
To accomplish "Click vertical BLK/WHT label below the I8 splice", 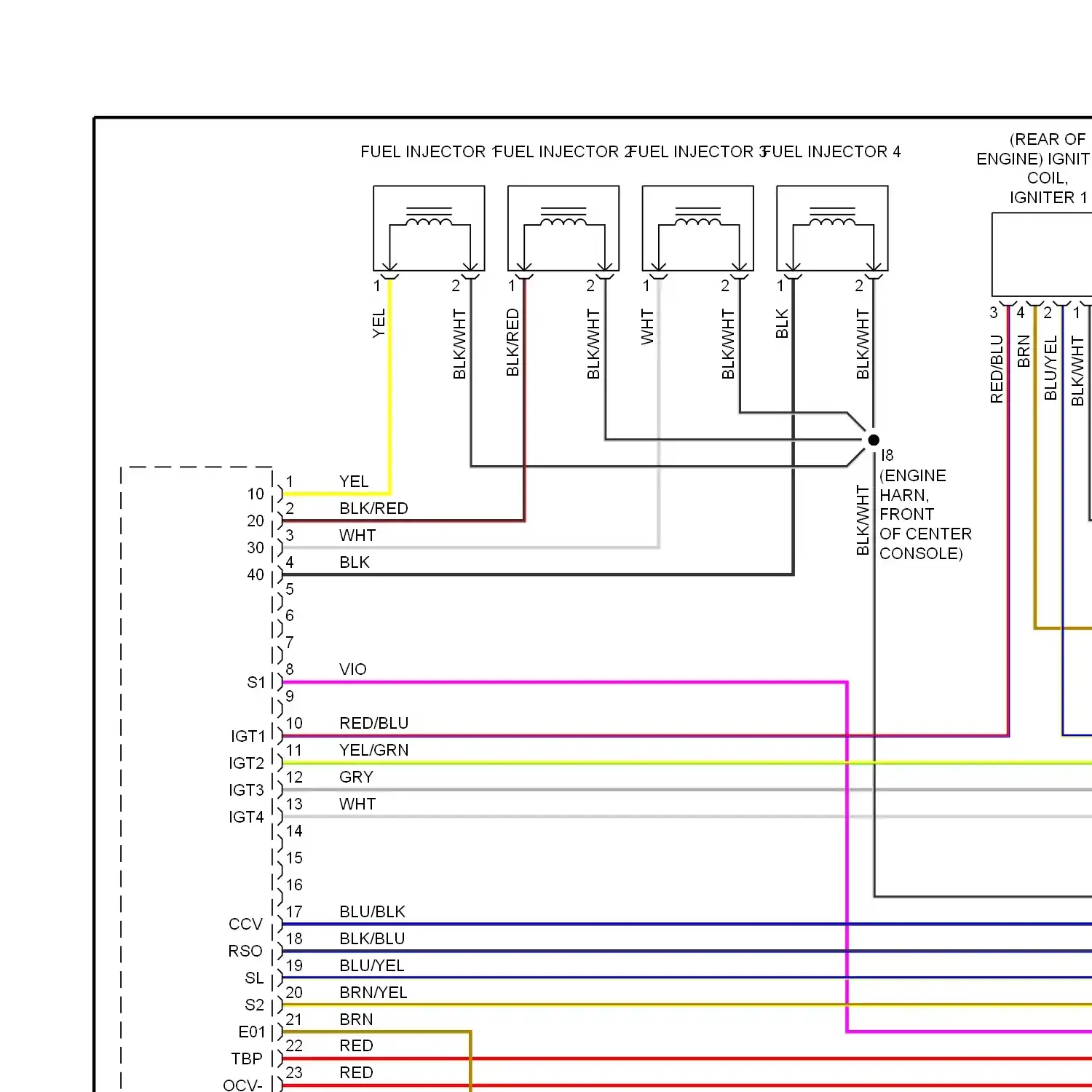I will click(863, 521).
